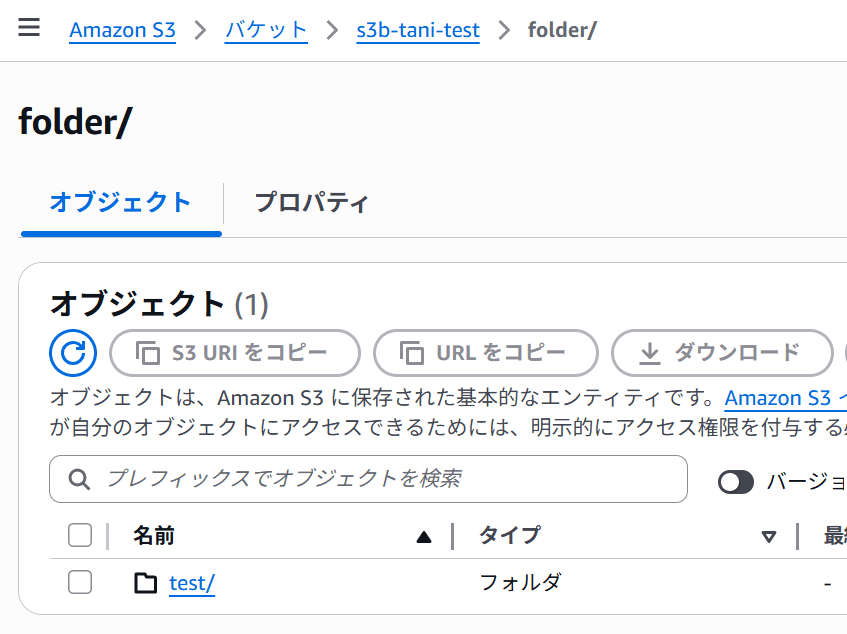Open the test/ folder link
847x634 pixels.
pyautogui.click(x=192, y=583)
